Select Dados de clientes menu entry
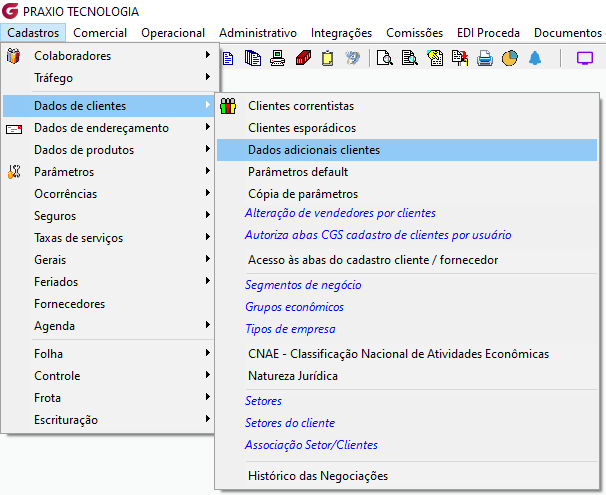 109,106
